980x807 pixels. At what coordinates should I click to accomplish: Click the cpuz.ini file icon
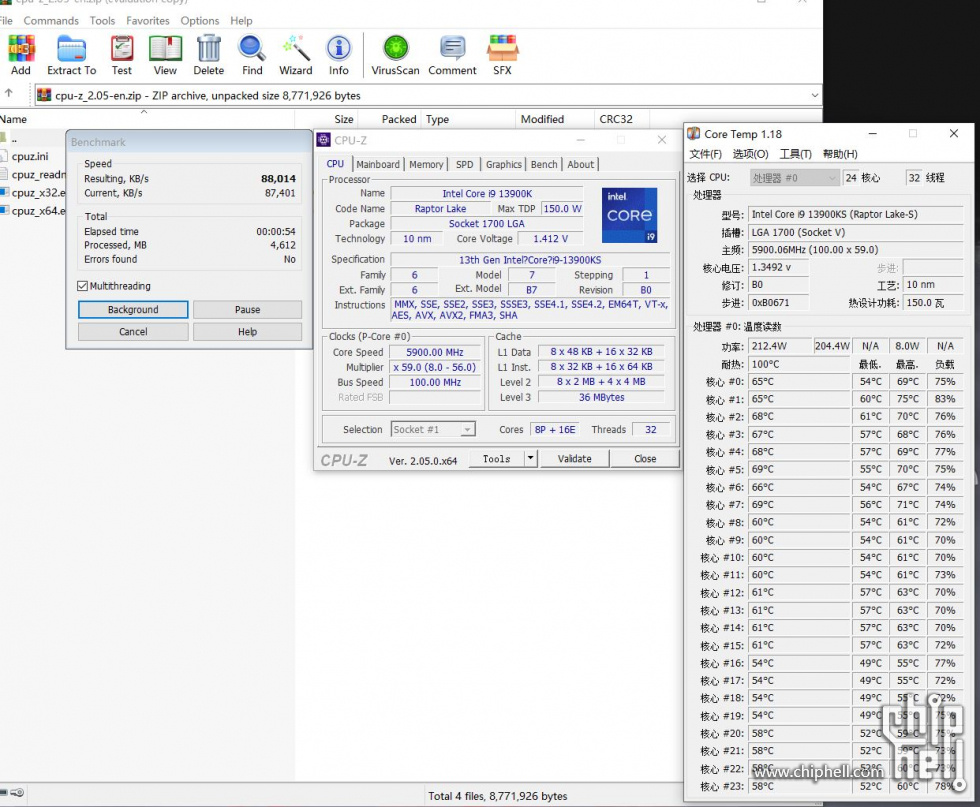tap(3, 156)
